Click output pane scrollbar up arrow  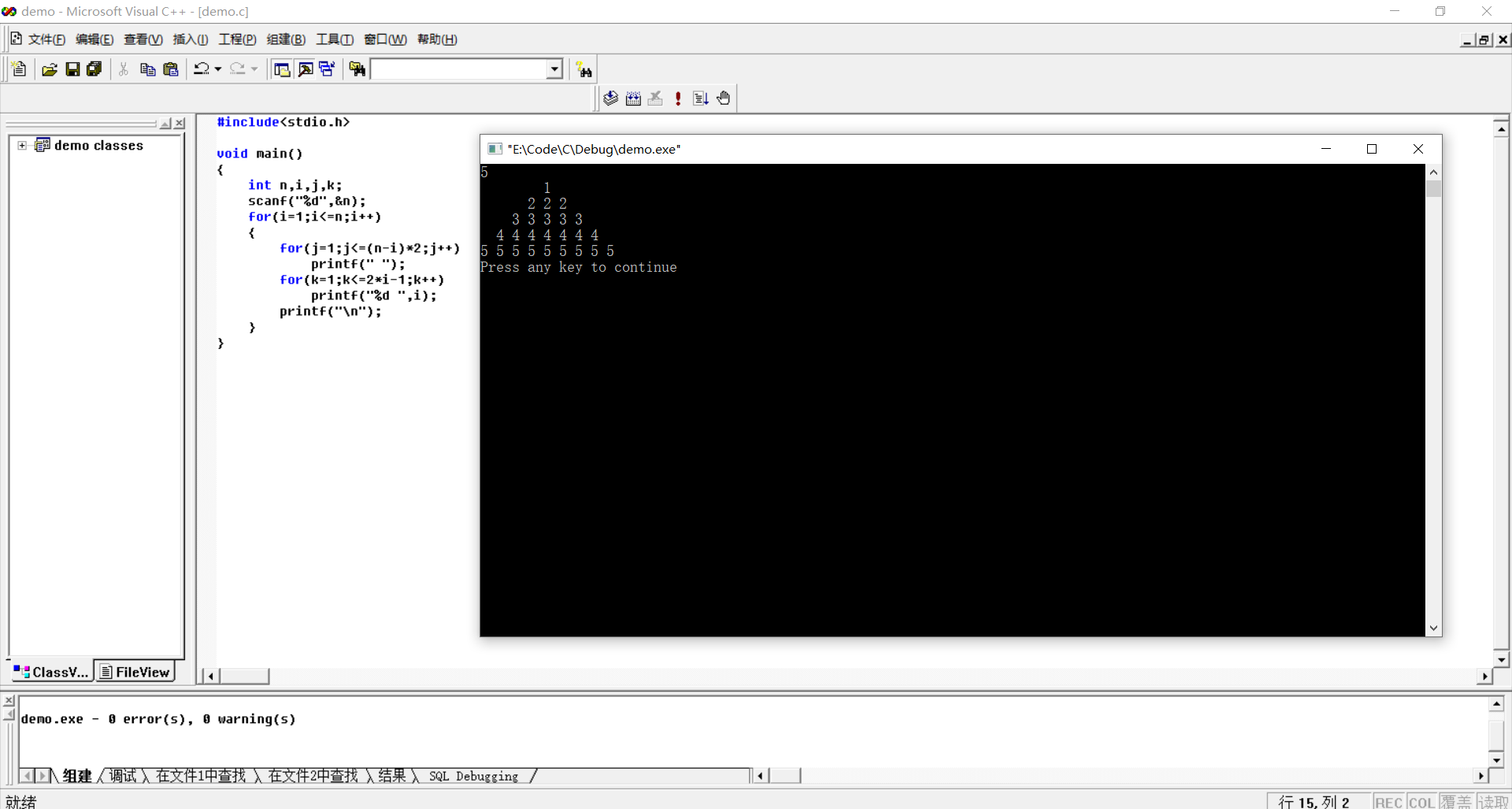1496,704
